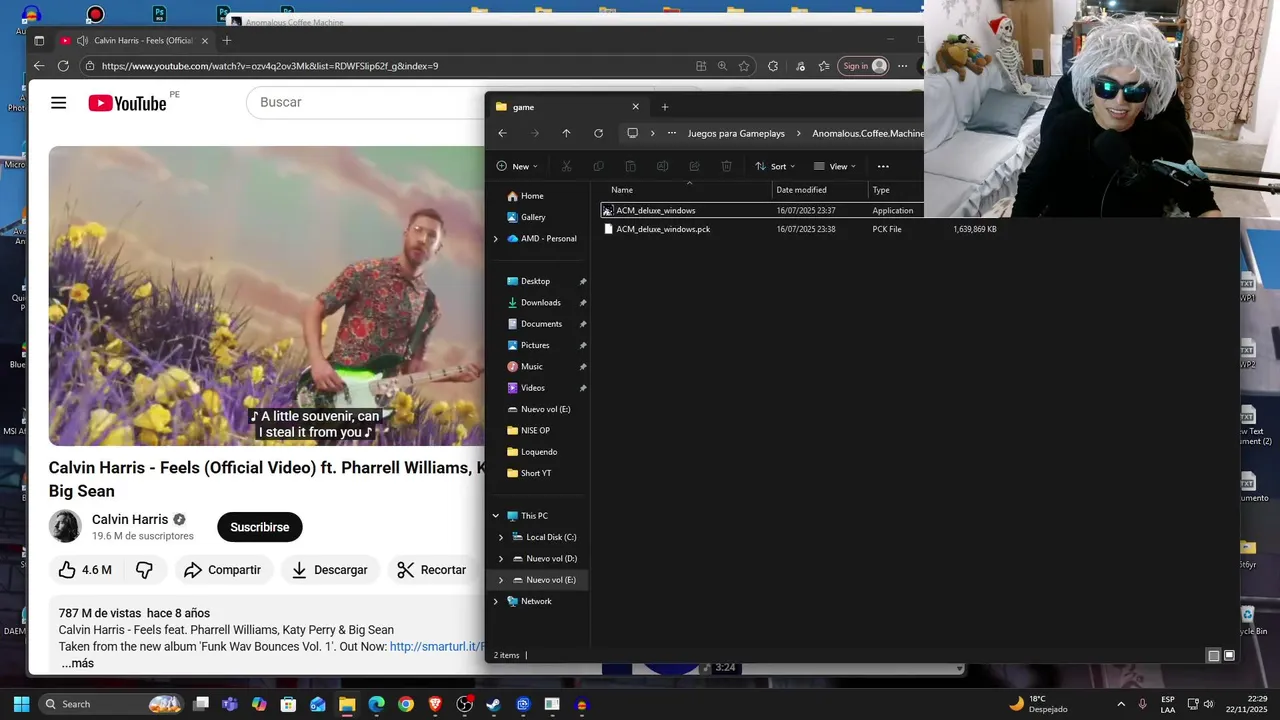Image resolution: width=1280 pixels, height=720 pixels.
Task: Open Google Chrome from the taskbar
Action: pos(405,704)
